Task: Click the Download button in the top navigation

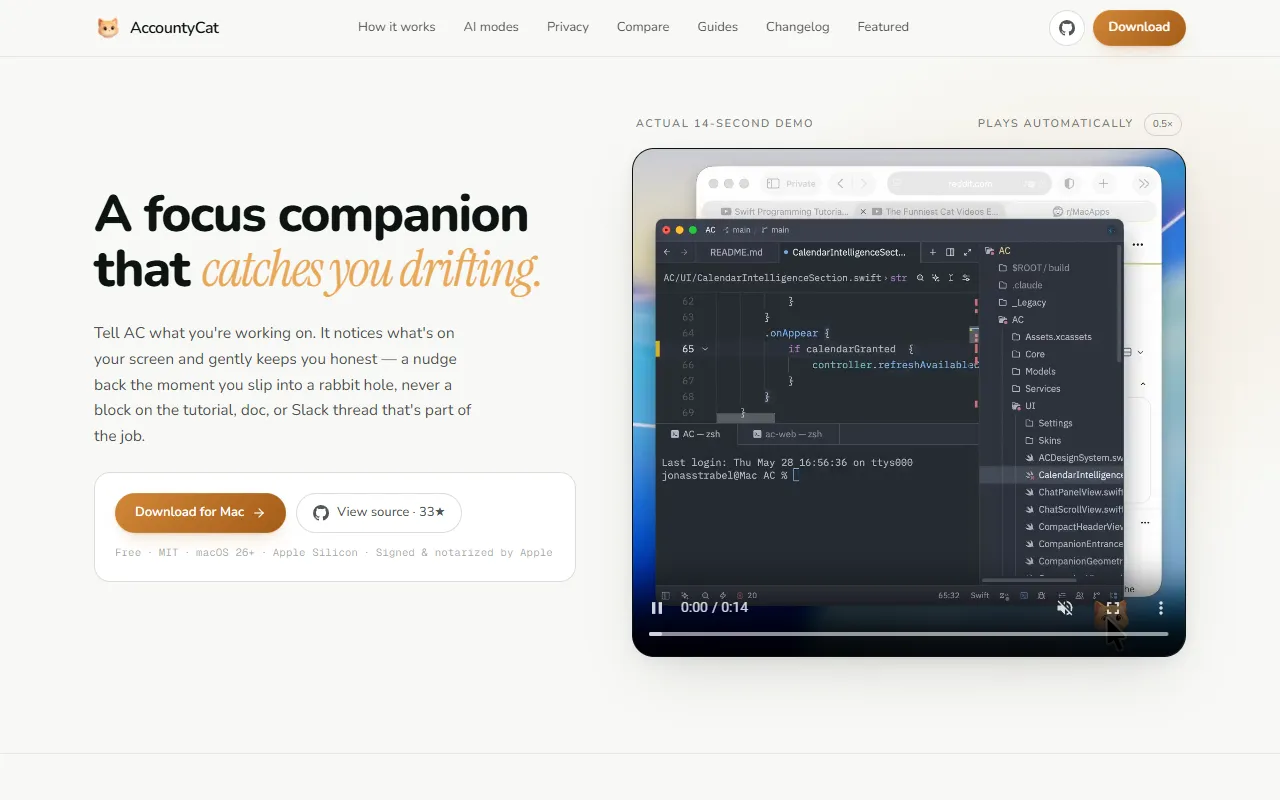Action: point(1139,28)
